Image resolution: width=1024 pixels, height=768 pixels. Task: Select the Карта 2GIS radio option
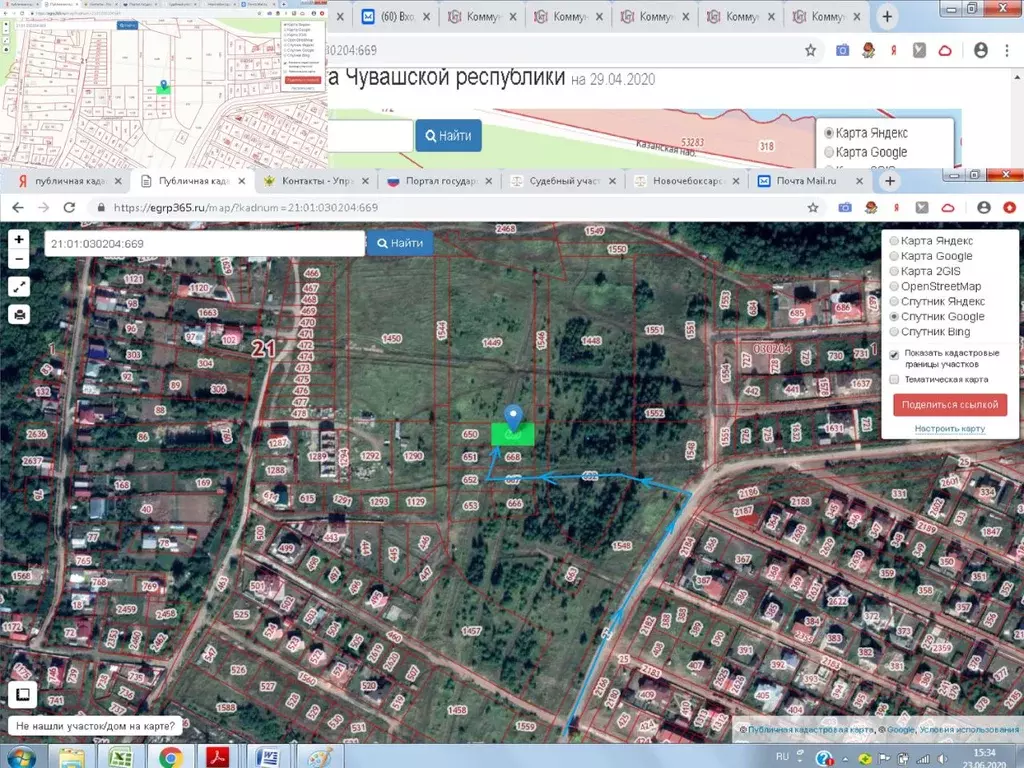(894, 271)
